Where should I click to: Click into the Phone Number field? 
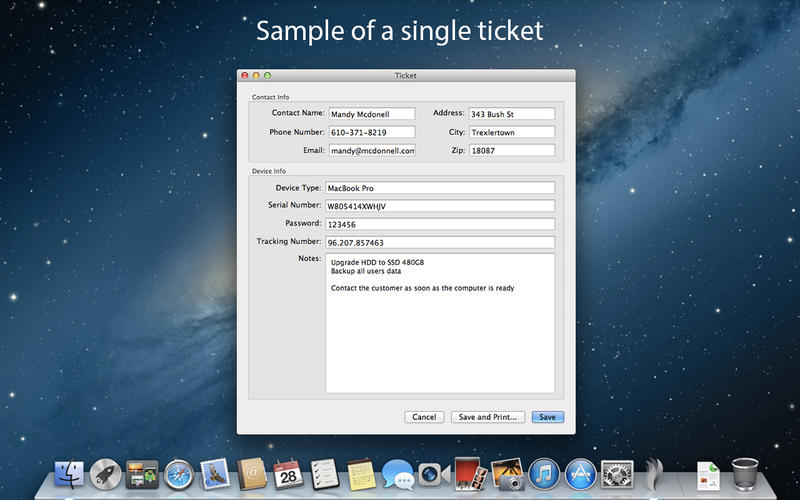371,132
